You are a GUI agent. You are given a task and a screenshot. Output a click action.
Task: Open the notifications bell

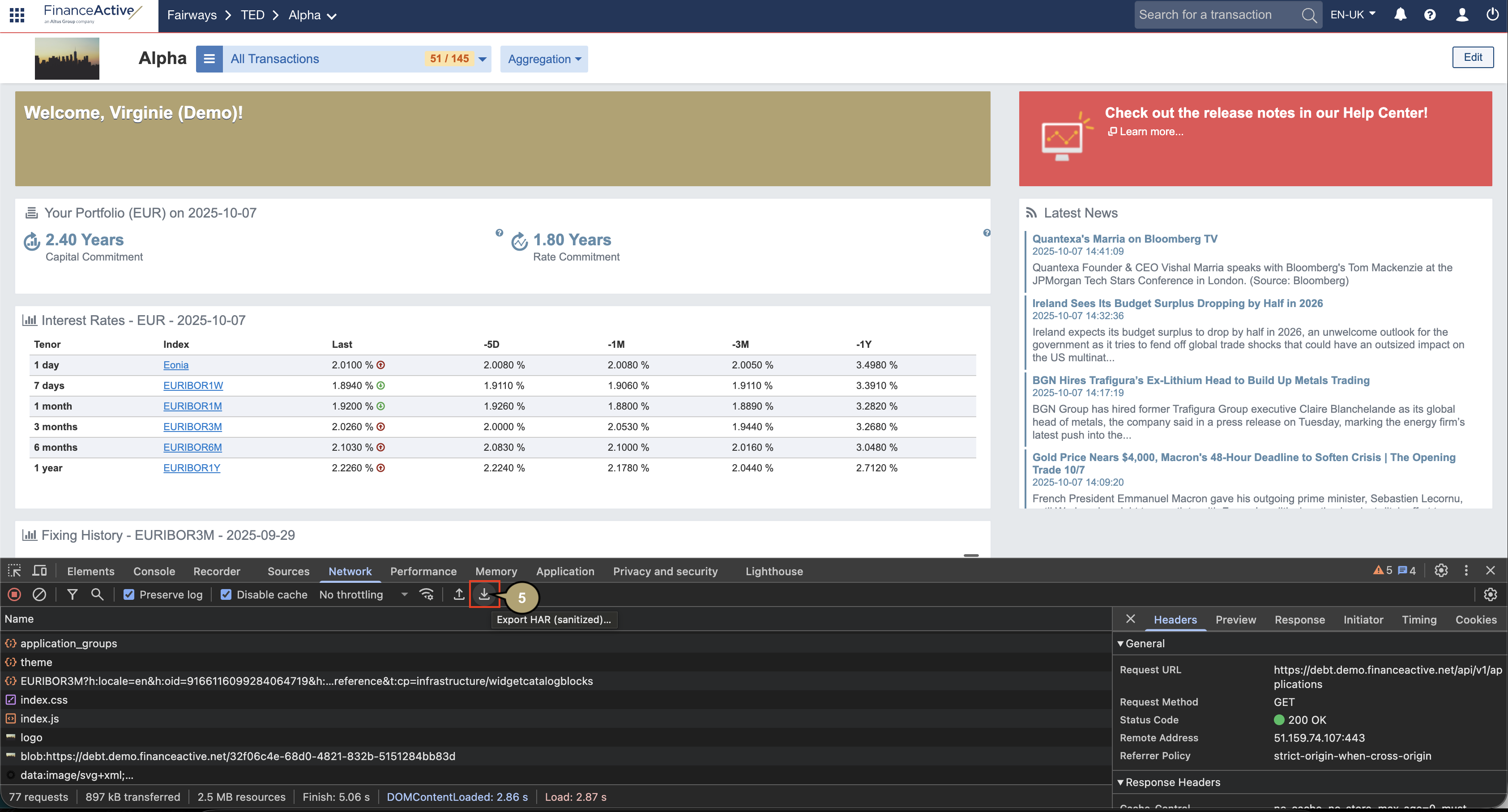[x=1400, y=15]
